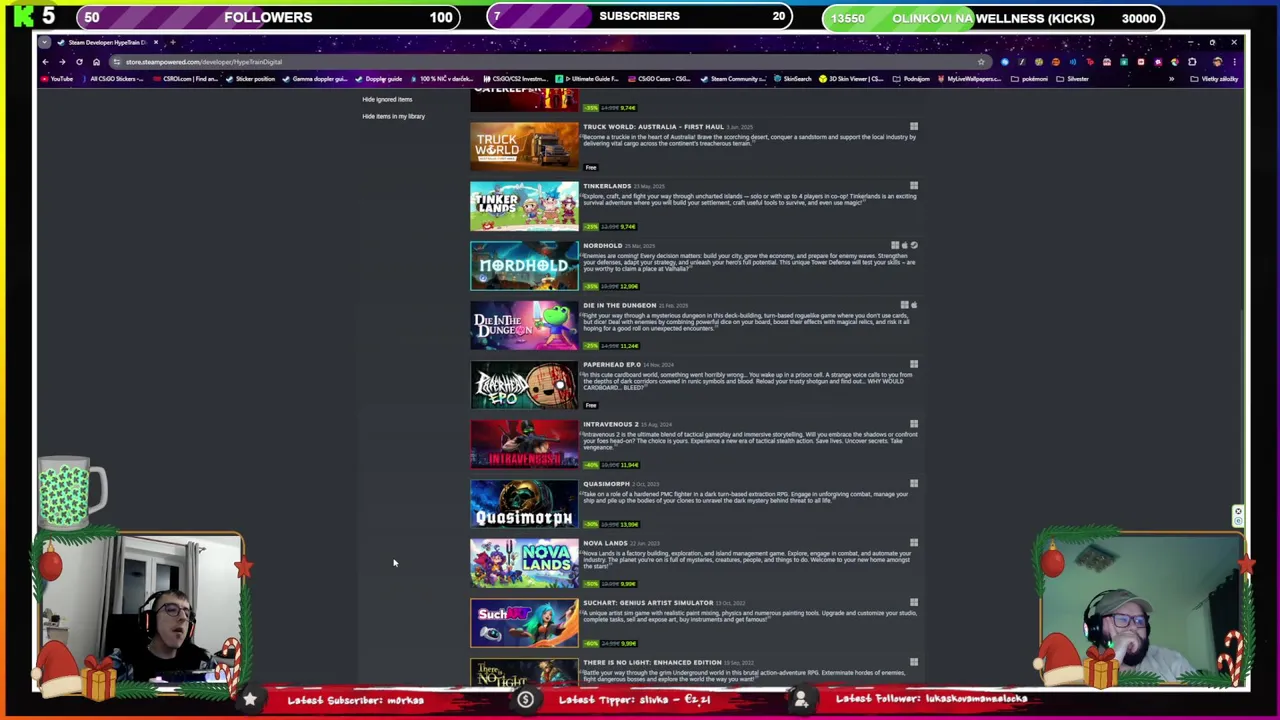Go back with the browser back arrow
The width and height of the screenshot is (1280, 720).
45,62
